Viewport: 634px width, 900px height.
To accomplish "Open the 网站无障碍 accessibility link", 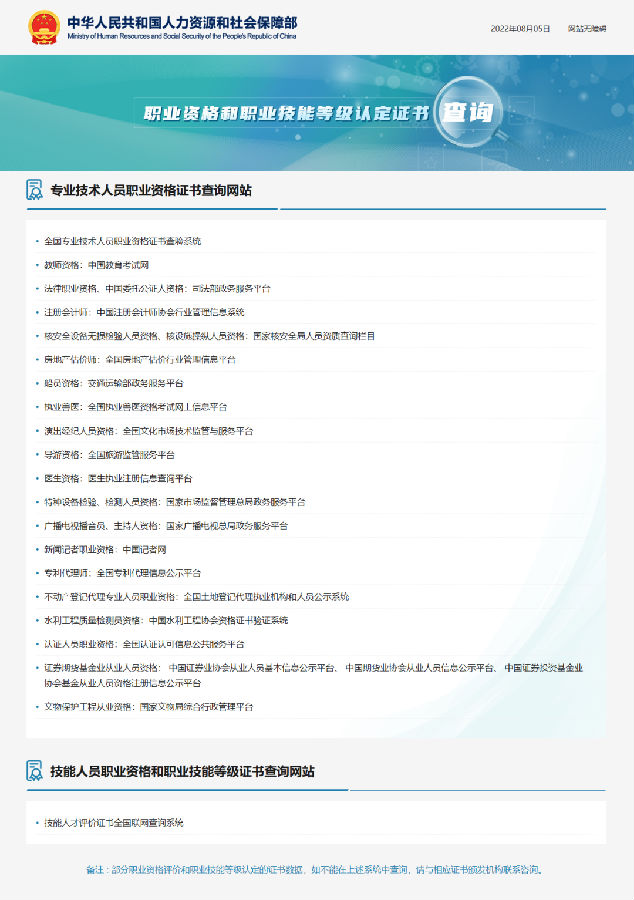I will 587,28.
